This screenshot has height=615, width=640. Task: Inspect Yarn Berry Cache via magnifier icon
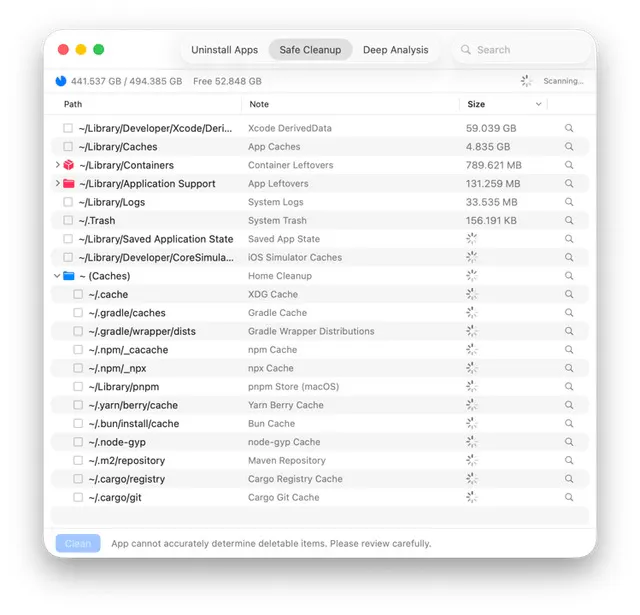click(x=569, y=405)
